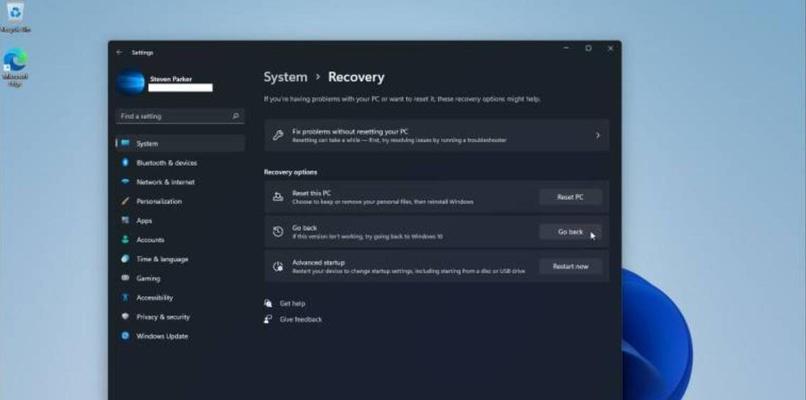Click the Advanced startup title text
The width and height of the screenshot is (806, 400).
pyautogui.click(x=318, y=263)
